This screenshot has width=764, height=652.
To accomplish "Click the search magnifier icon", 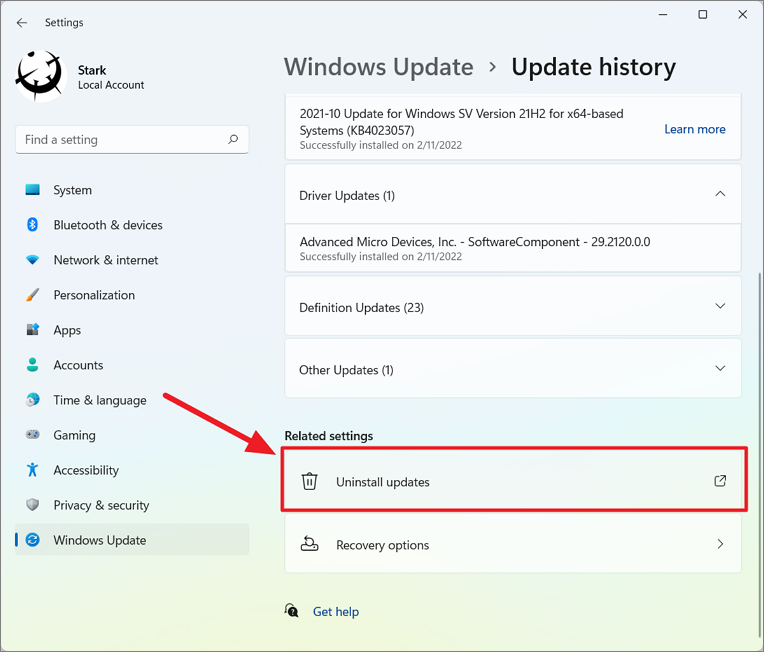I will 233,139.
